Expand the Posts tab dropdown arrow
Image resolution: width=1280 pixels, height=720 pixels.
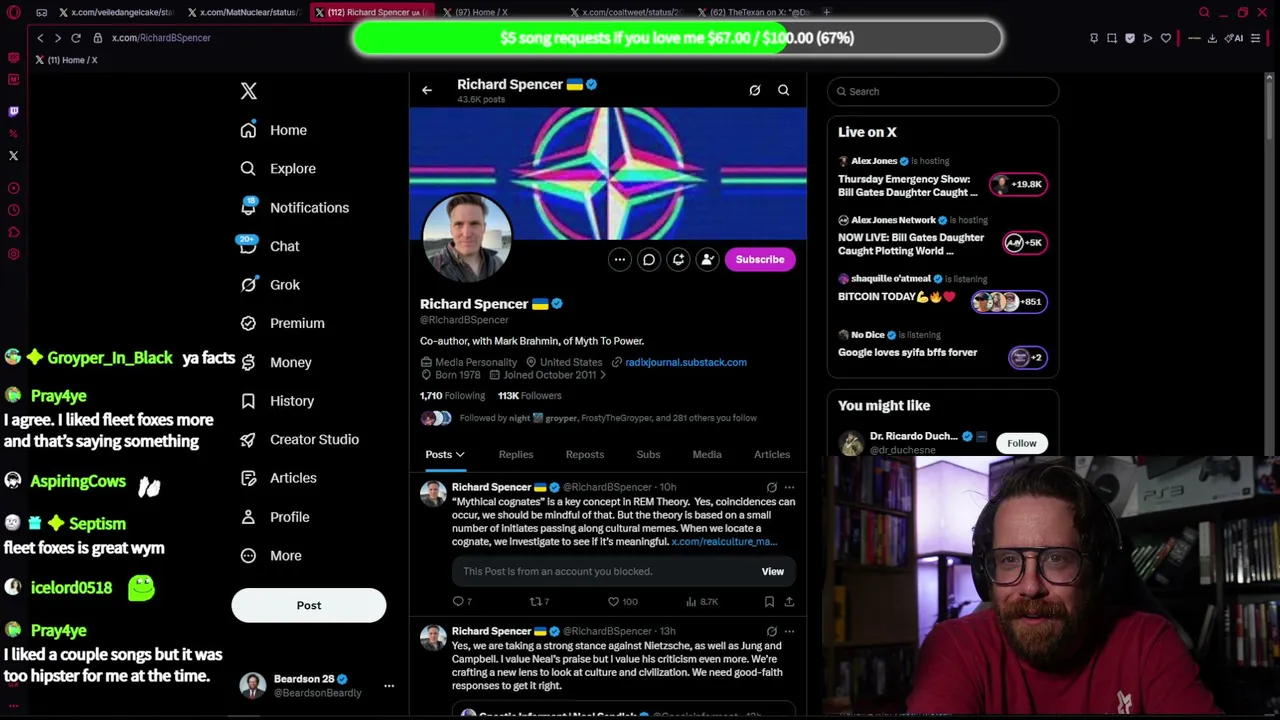pos(460,455)
